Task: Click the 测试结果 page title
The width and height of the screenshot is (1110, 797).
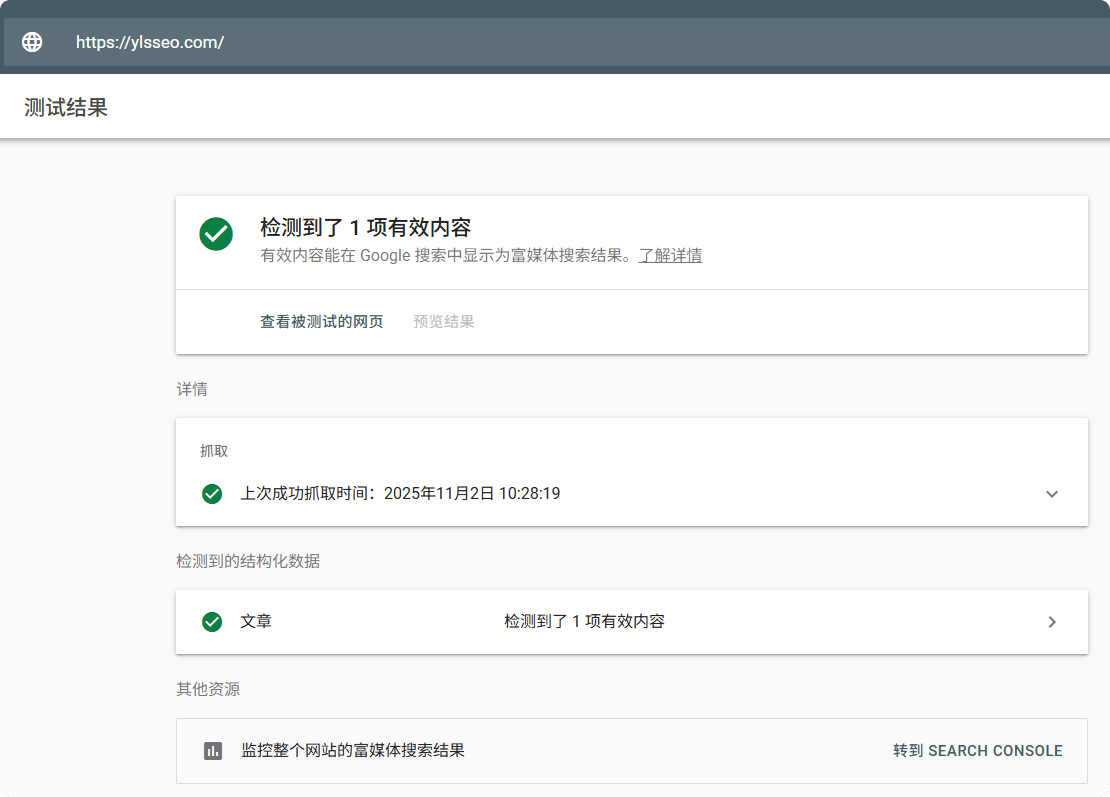Action: [65, 106]
